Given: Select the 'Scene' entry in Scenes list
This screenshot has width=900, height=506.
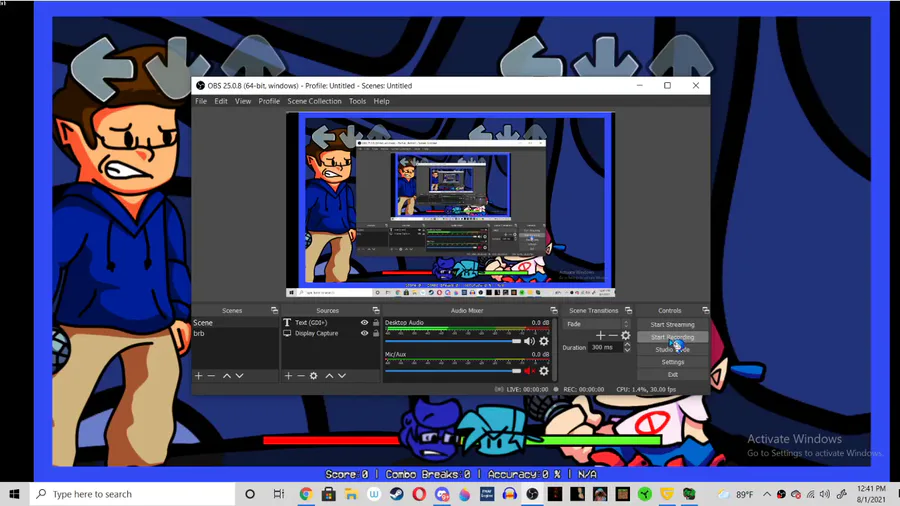Looking at the screenshot, I should (x=235, y=322).
